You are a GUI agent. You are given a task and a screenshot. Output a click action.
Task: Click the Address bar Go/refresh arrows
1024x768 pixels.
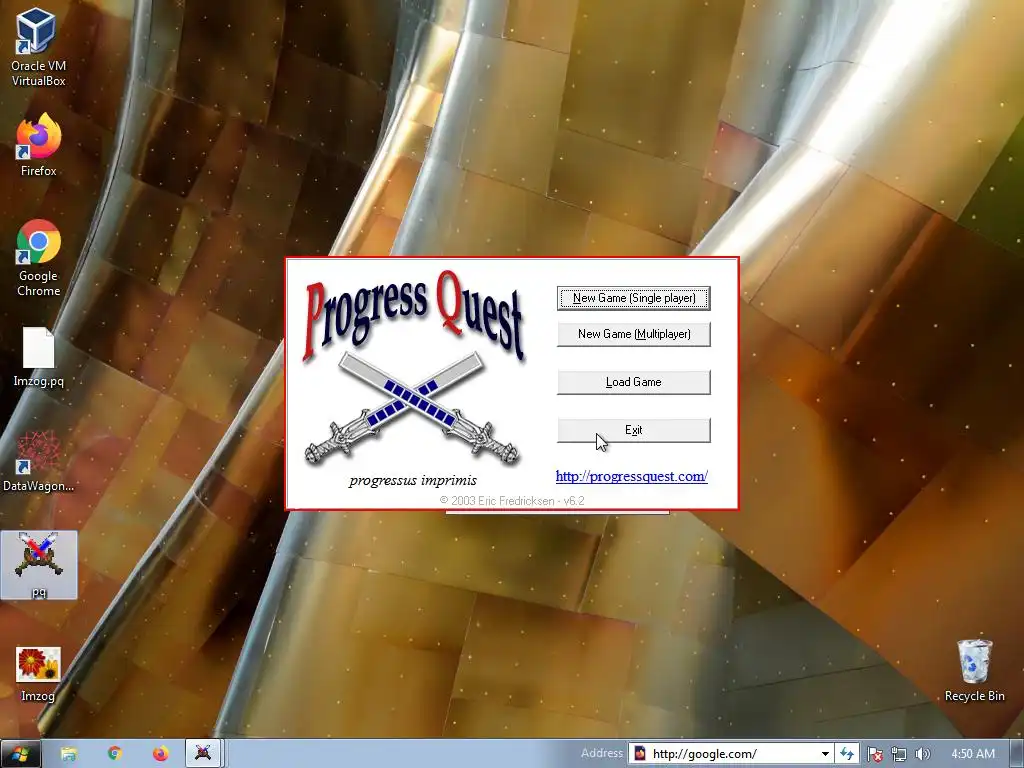click(x=847, y=754)
